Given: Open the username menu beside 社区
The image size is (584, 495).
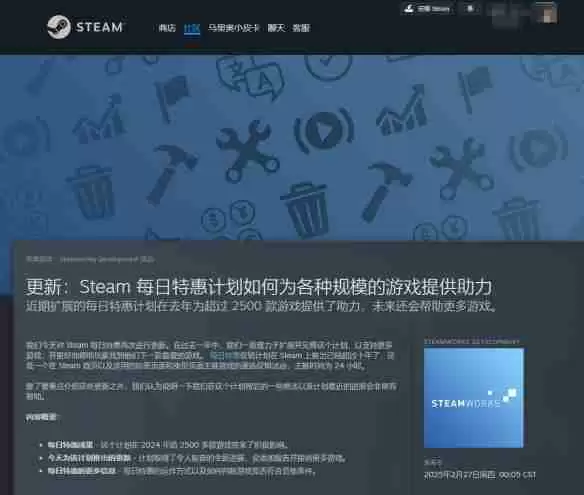Looking at the screenshot, I should tap(233, 28).
